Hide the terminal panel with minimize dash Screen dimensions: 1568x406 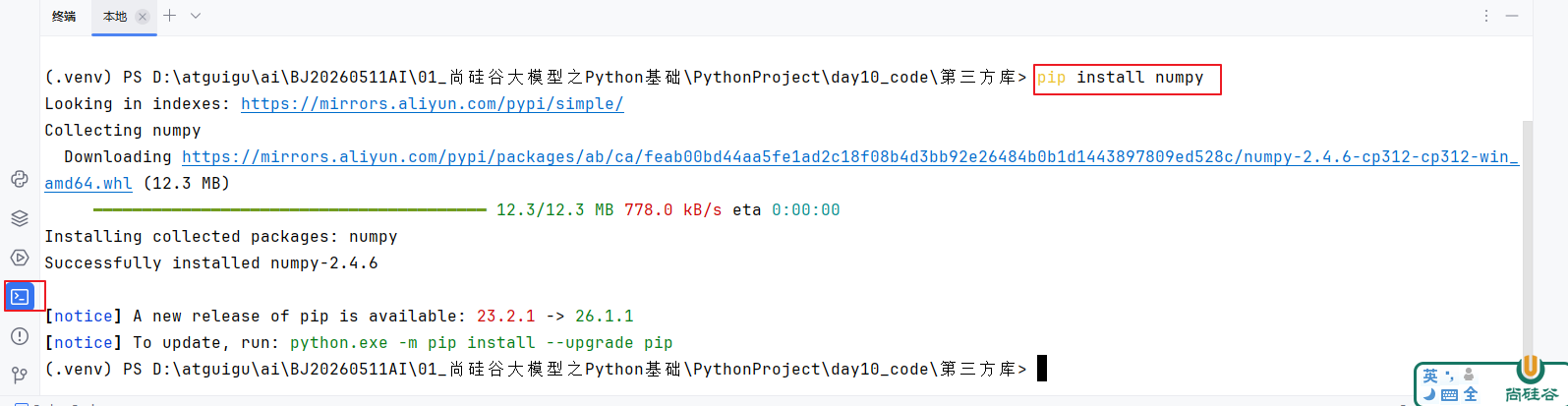pos(1512,16)
